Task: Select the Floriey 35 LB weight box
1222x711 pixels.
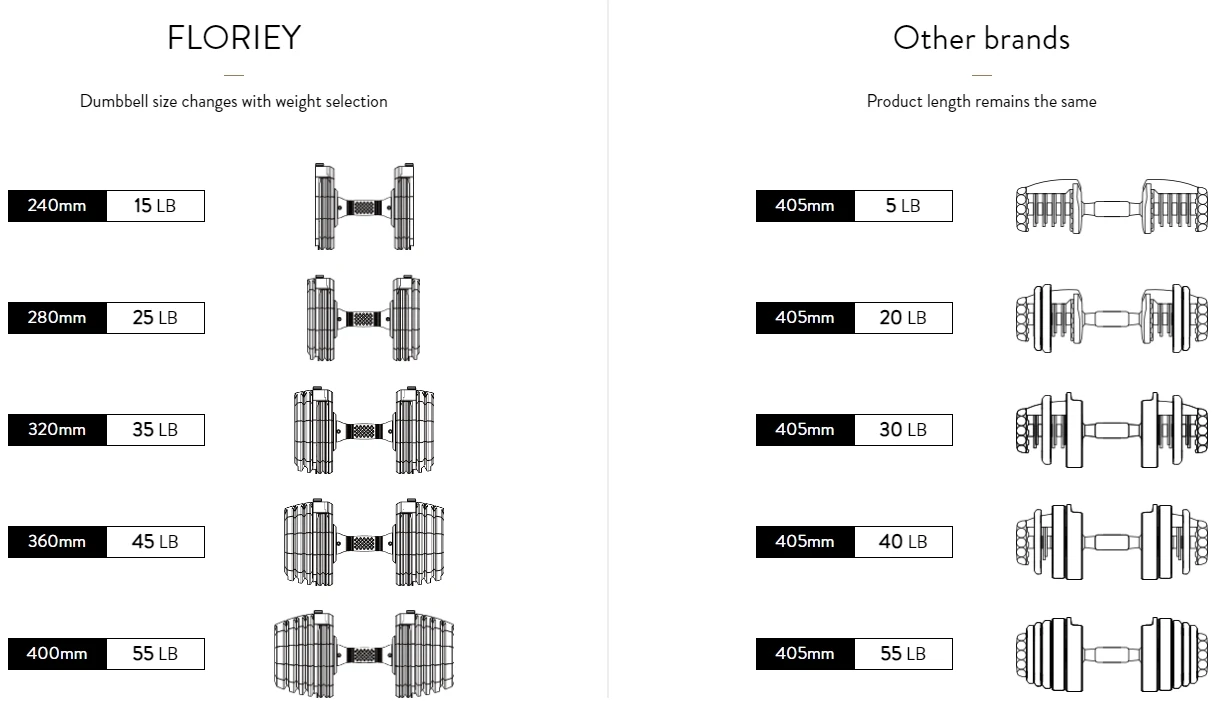Action: click(x=155, y=430)
